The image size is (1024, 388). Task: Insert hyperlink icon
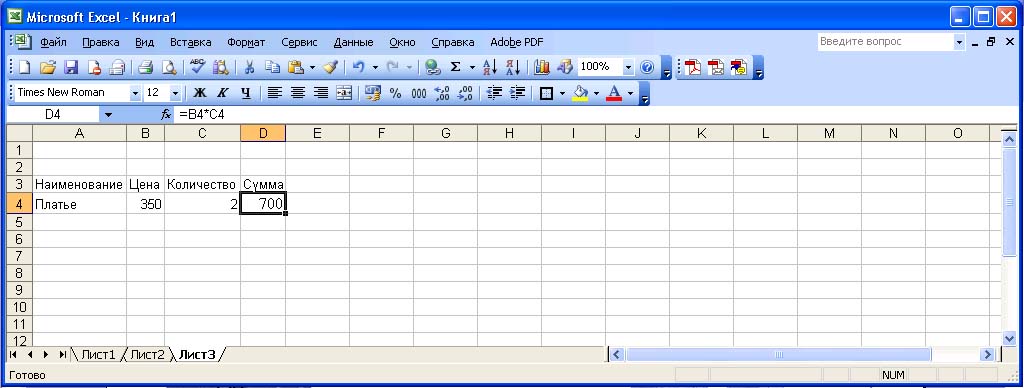pos(432,67)
